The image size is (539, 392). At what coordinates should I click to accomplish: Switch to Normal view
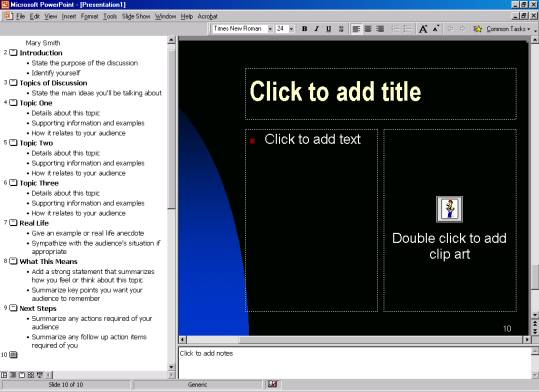4,375
